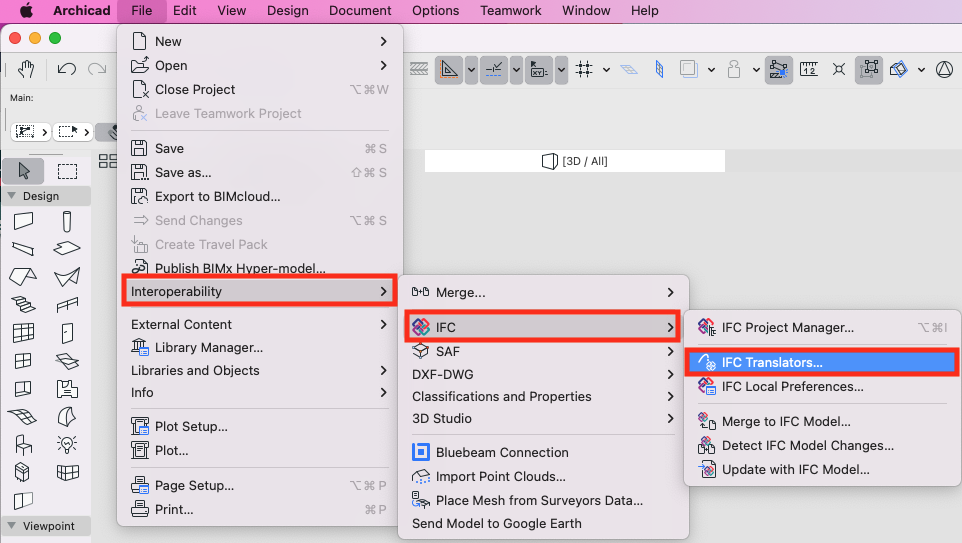The height and width of the screenshot is (543, 962).
Task: Pick the Wall tool in Design toolbox
Action: (23, 221)
